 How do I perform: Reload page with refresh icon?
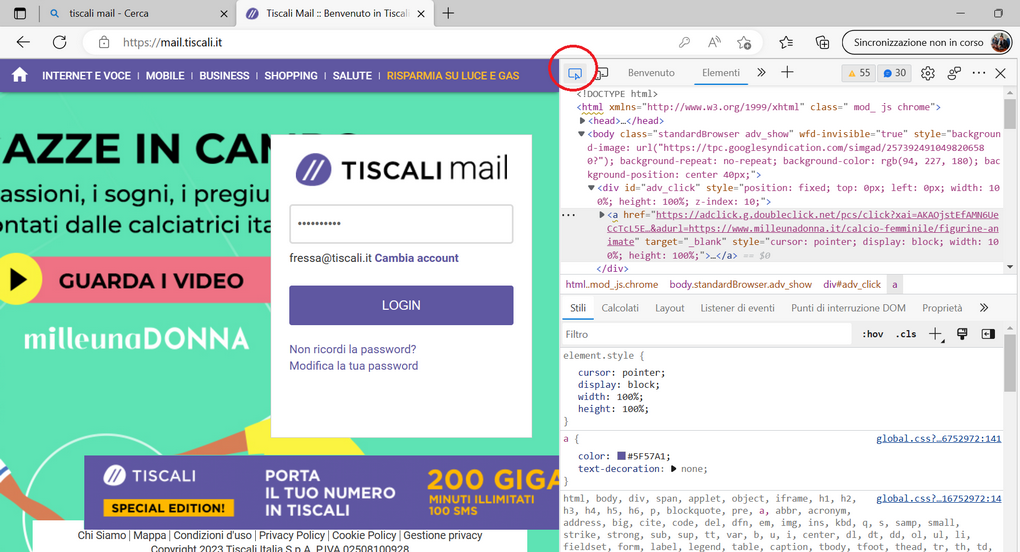pyautogui.click(x=59, y=42)
